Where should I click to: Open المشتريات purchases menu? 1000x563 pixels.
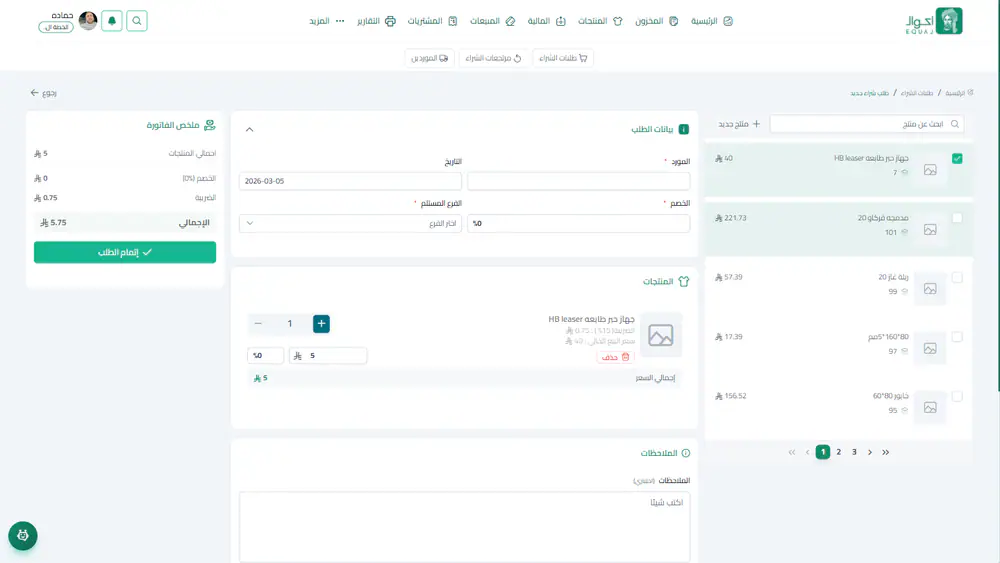(432, 21)
